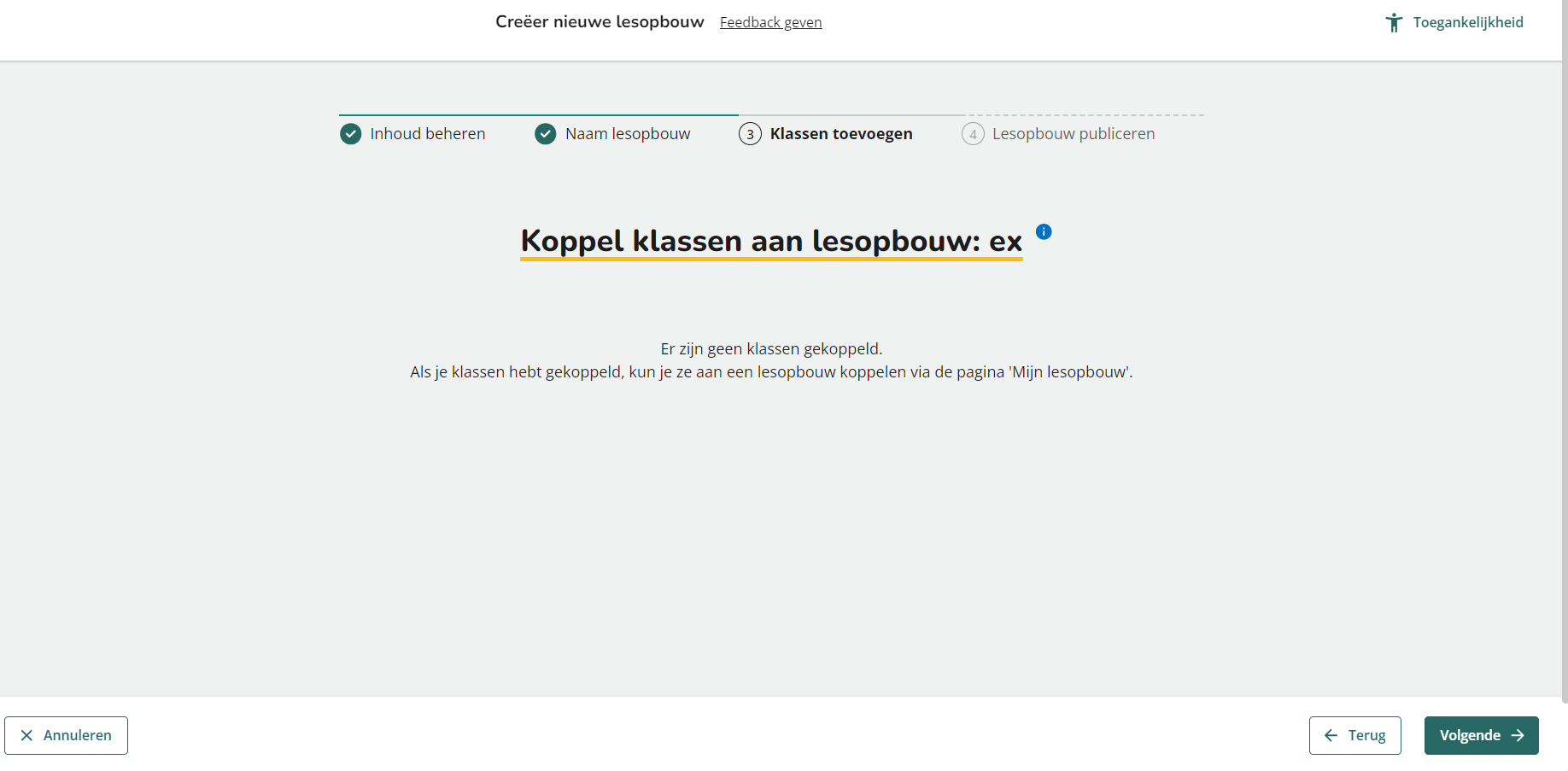The height and width of the screenshot is (771, 1568).
Task: Go back with the Terug button
Action: [1355, 735]
